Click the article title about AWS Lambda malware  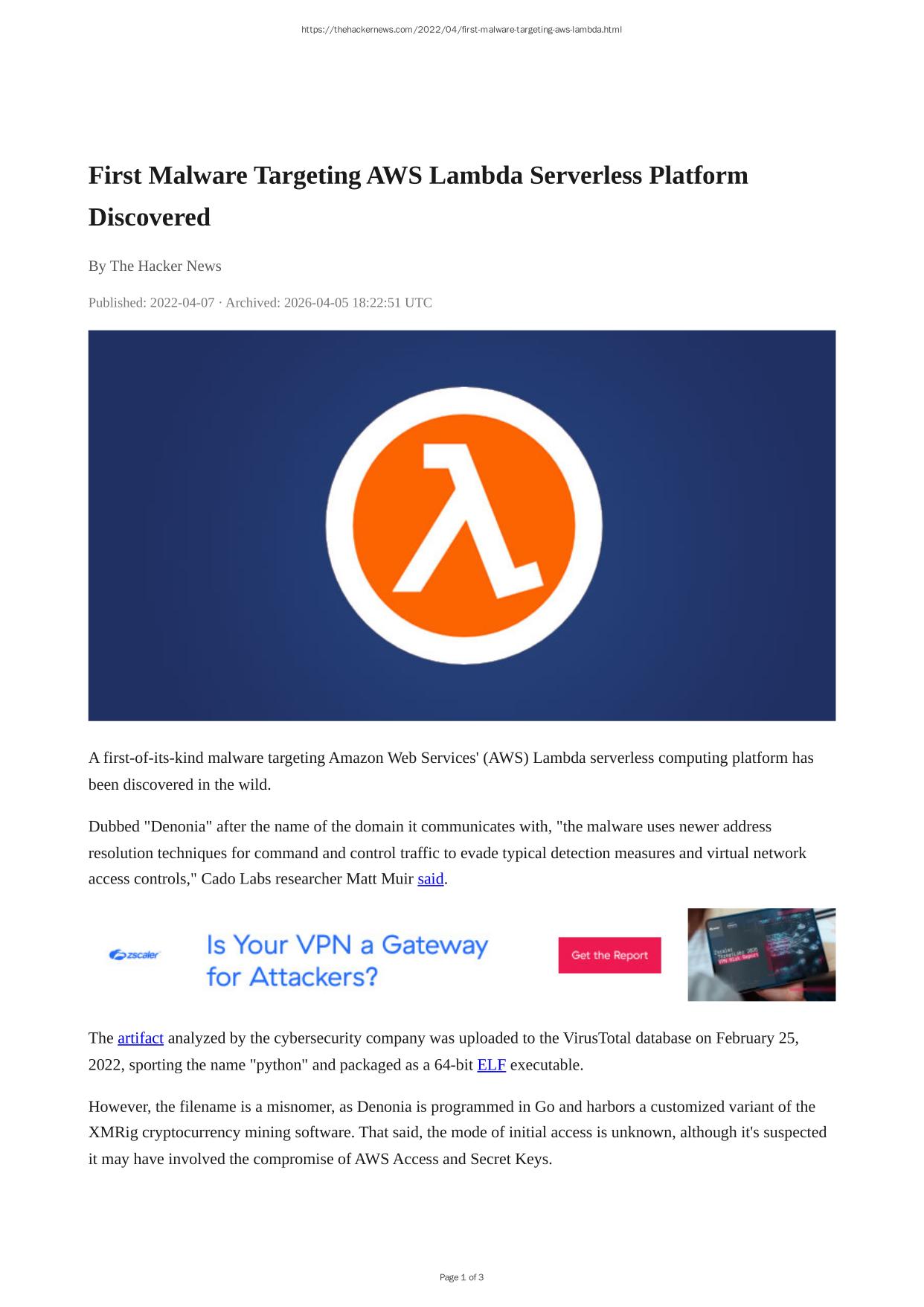(x=418, y=196)
